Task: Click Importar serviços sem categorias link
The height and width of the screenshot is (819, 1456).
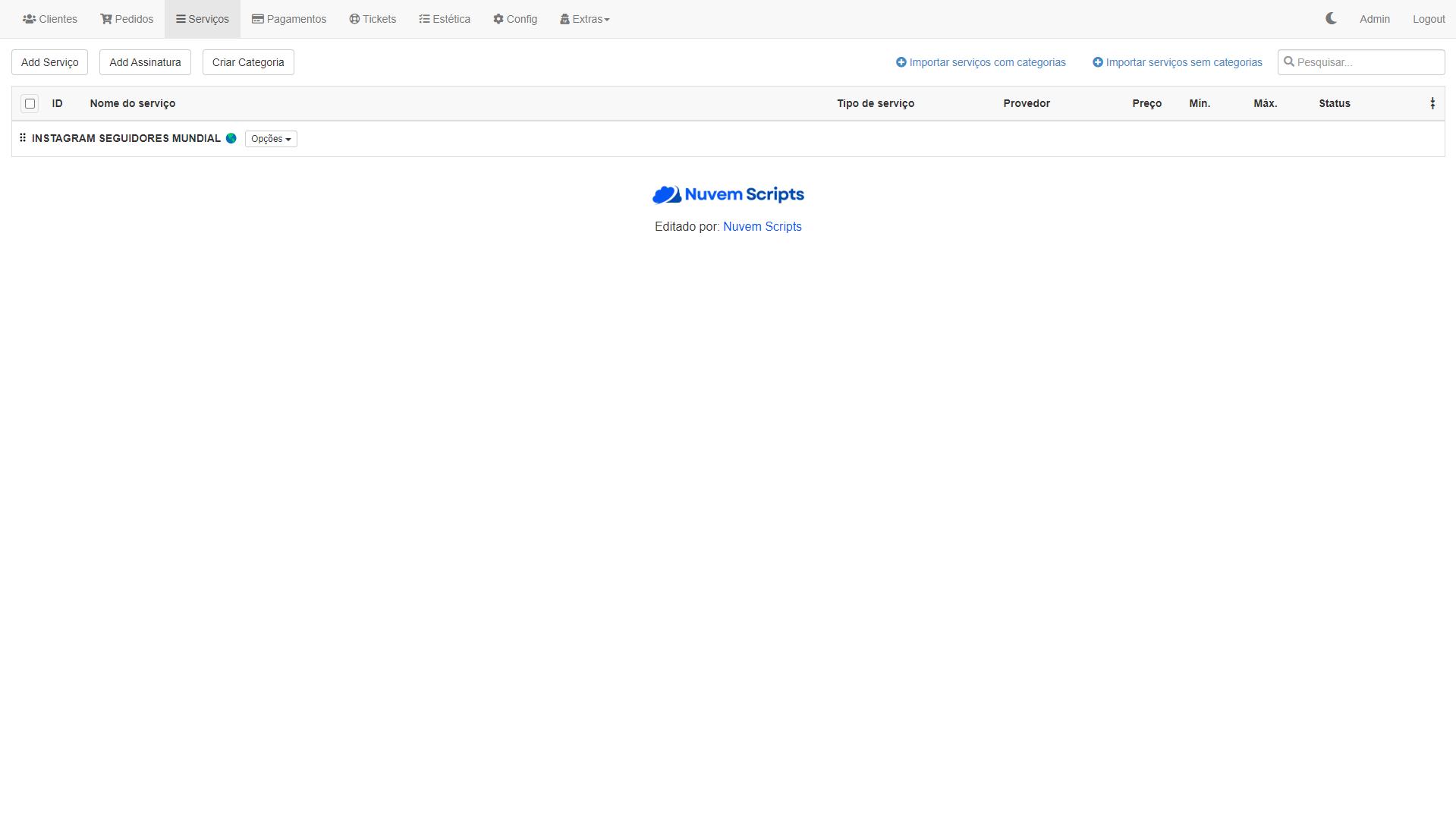Action: pos(1177,62)
